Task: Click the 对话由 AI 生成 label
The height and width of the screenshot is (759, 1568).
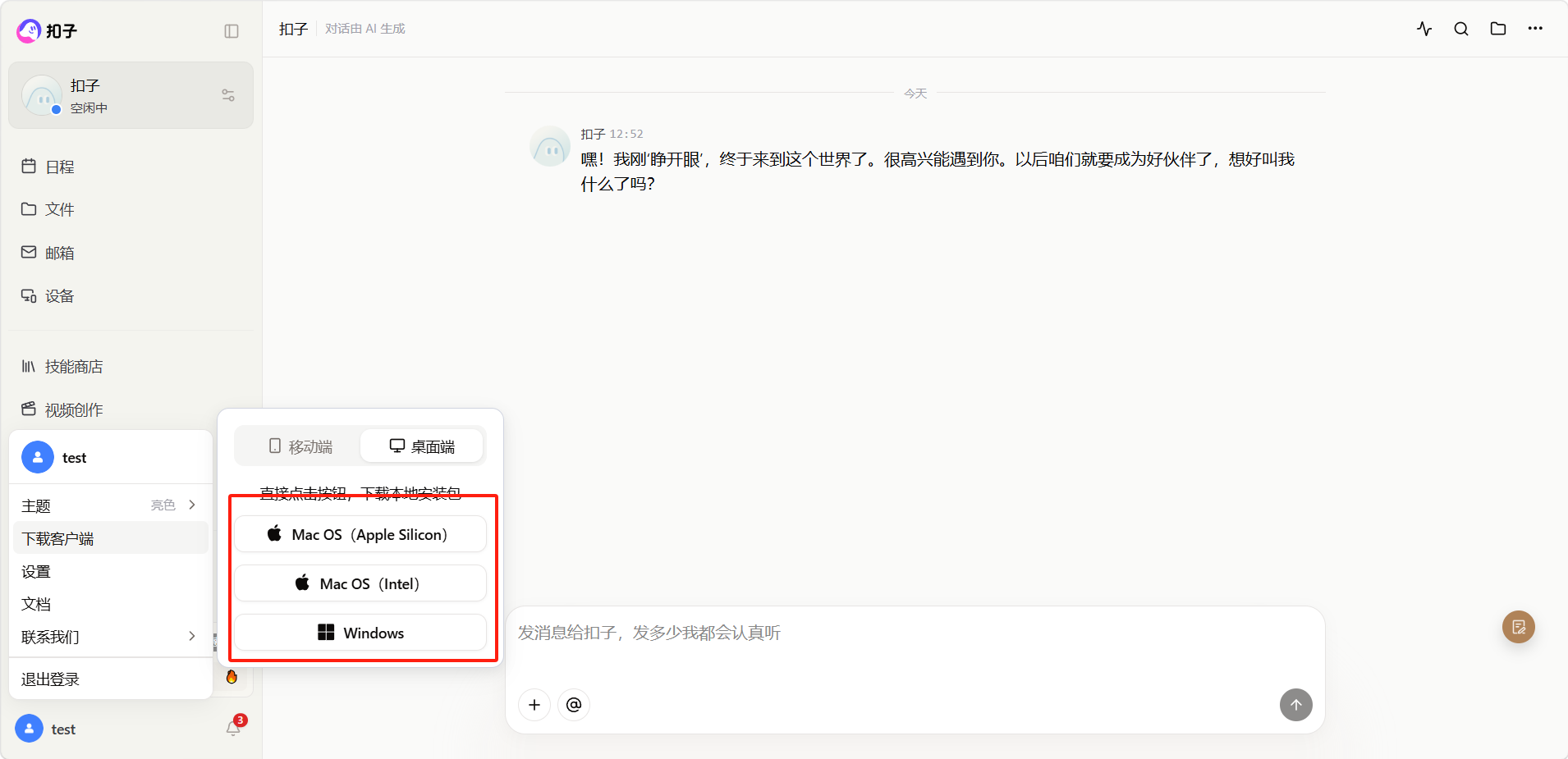Action: (x=365, y=29)
